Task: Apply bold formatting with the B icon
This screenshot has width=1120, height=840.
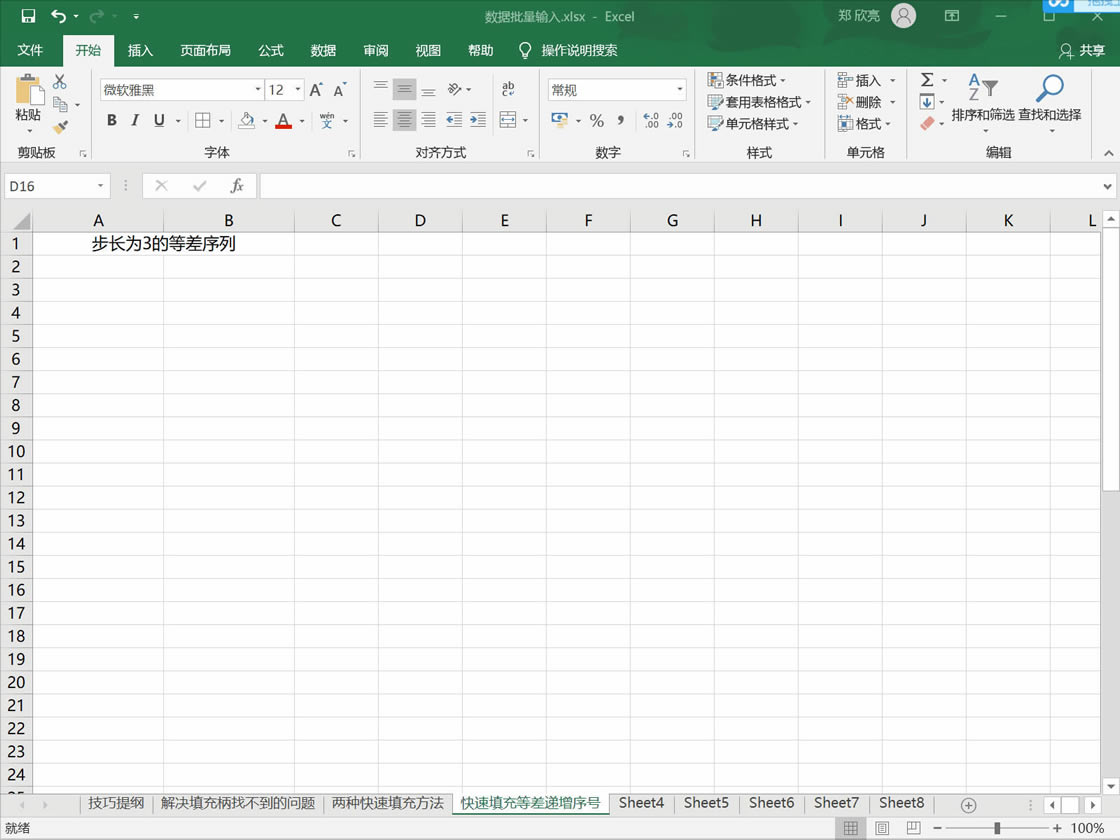Action: click(111, 120)
